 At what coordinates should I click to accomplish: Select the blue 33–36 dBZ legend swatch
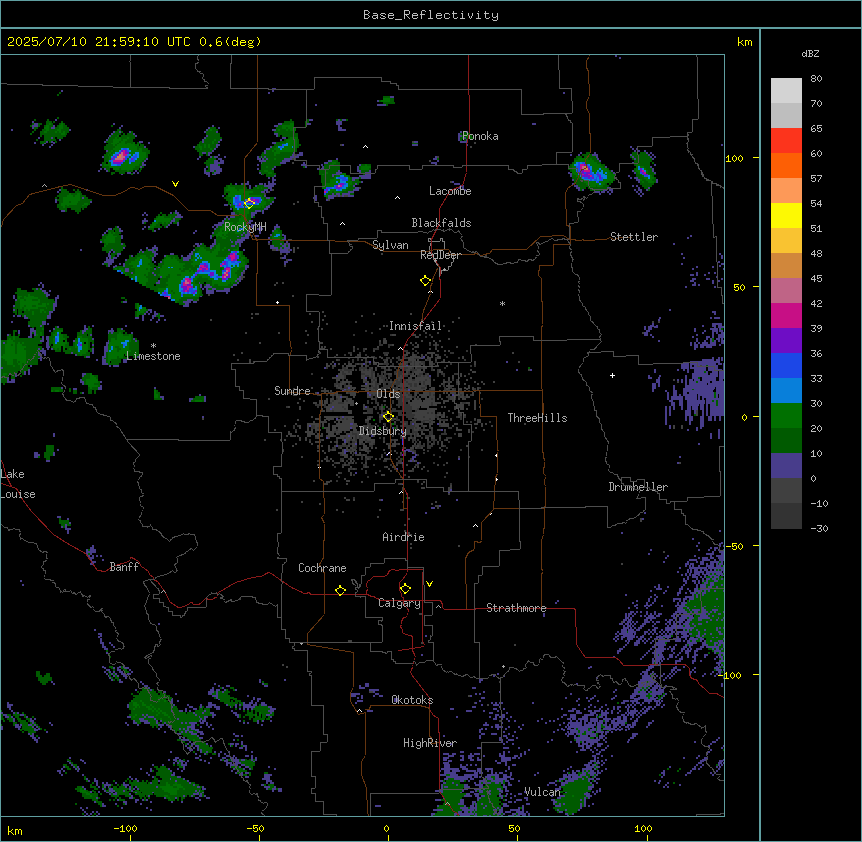pos(786,365)
